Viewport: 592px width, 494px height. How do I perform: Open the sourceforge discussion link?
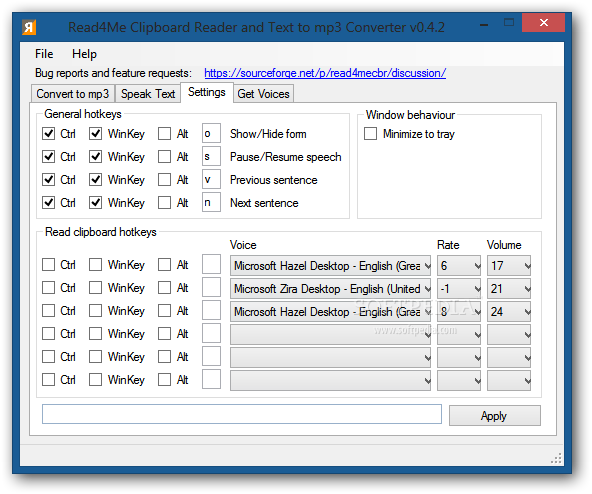coord(325,73)
